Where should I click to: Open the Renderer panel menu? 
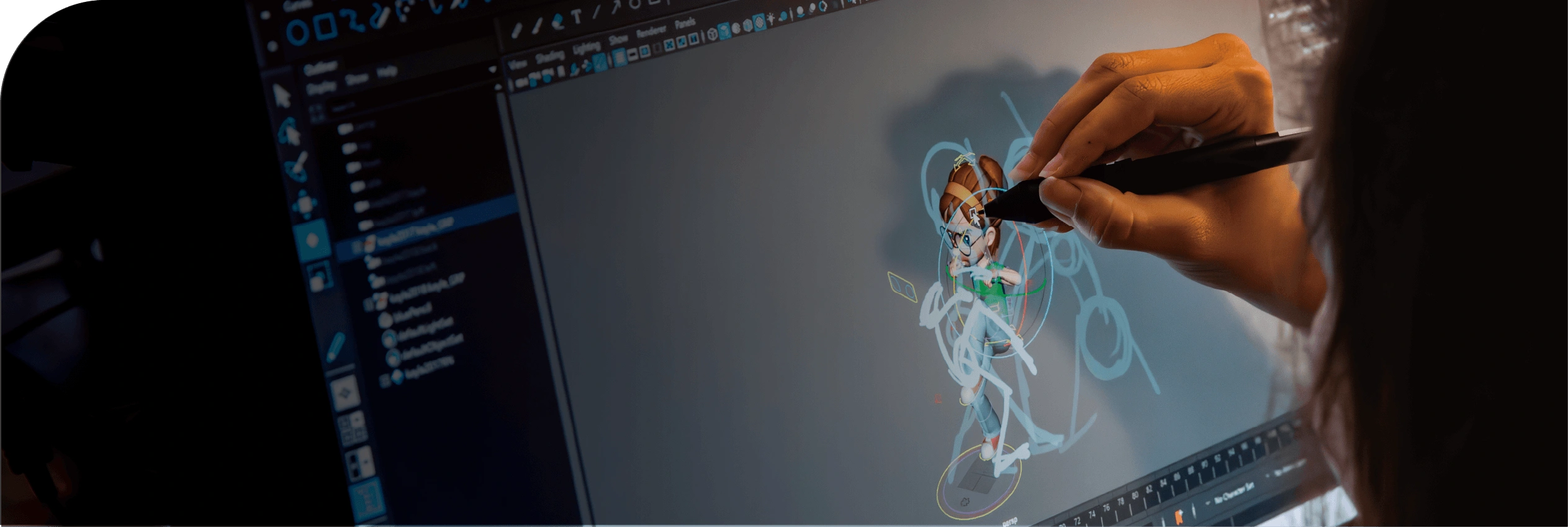click(x=651, y=31)
